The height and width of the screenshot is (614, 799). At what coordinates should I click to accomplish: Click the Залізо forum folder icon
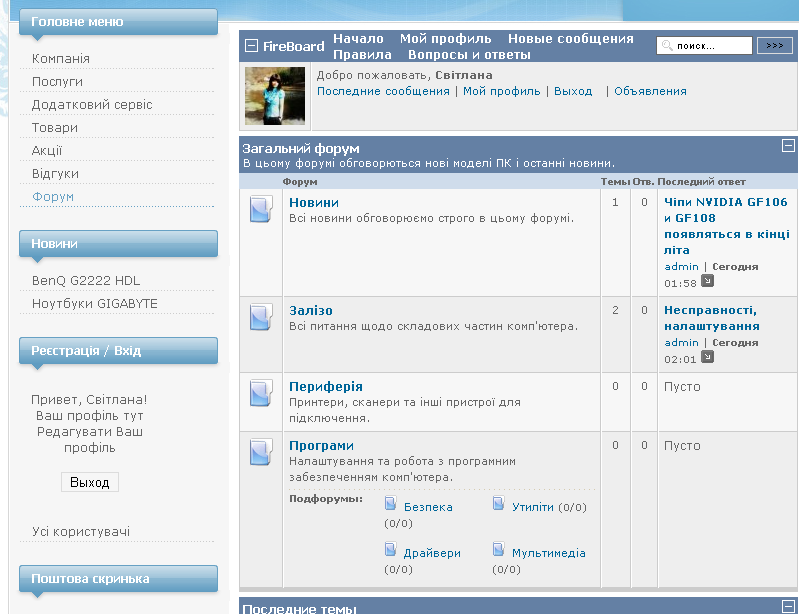point(261,317)
